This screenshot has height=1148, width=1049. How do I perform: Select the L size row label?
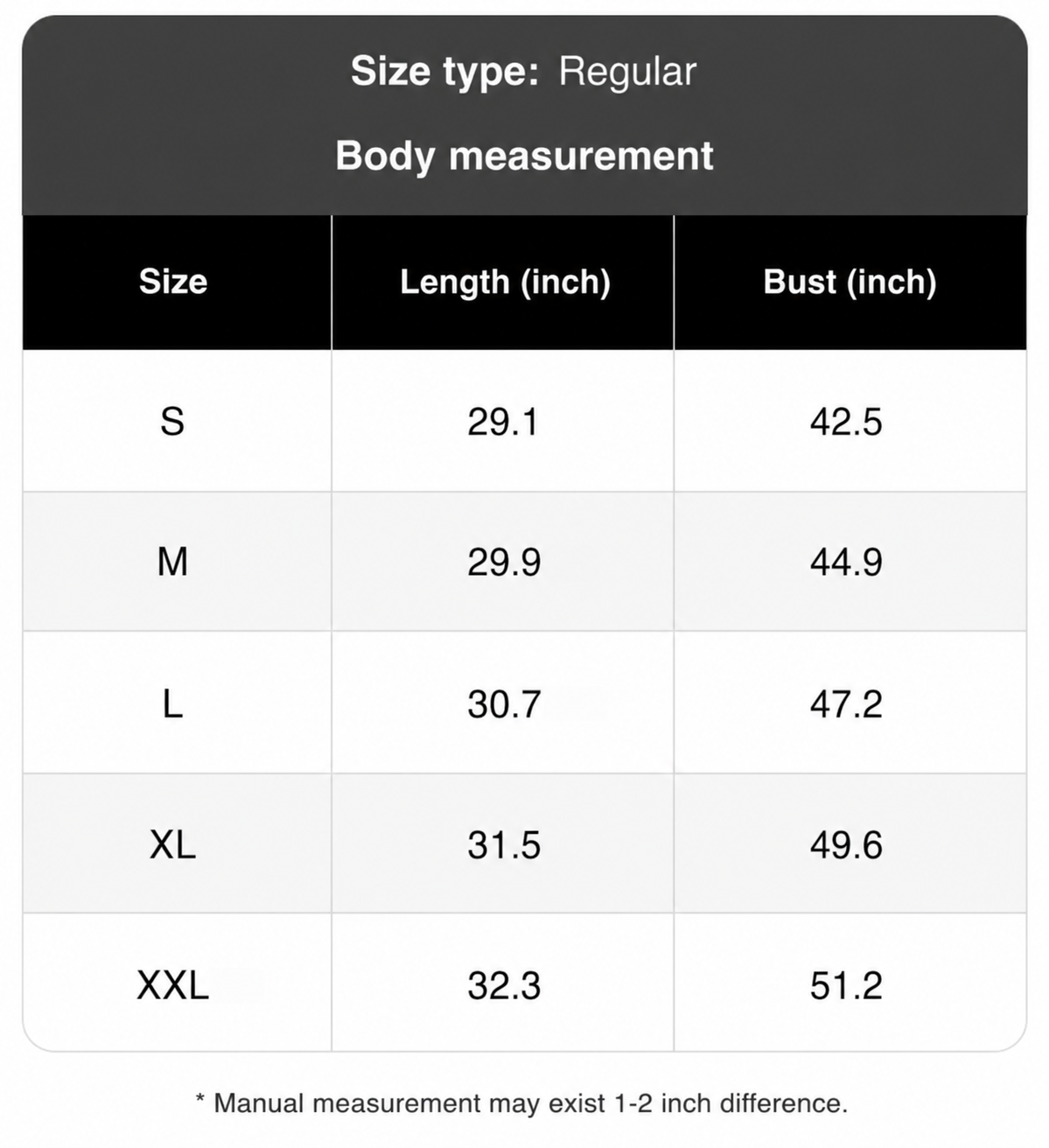pyautogui.click(x=173, y=703)
